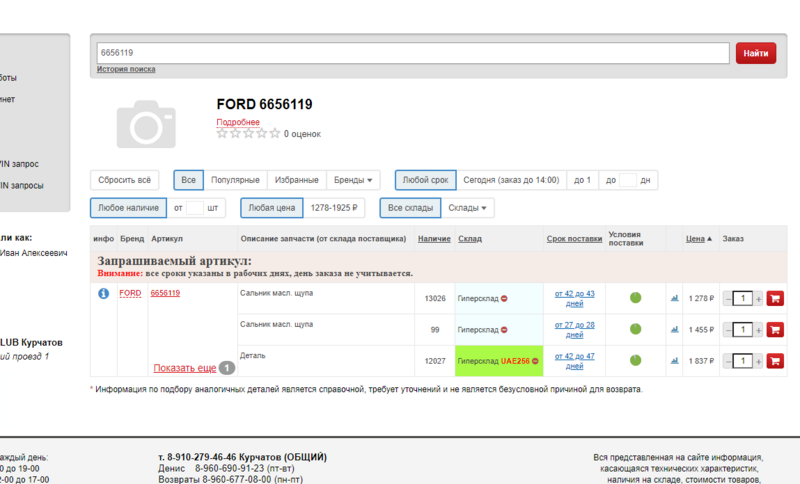The image size is (800, 484).
Task: Select the 'Популярные' filter
Action: coord(236,180)
